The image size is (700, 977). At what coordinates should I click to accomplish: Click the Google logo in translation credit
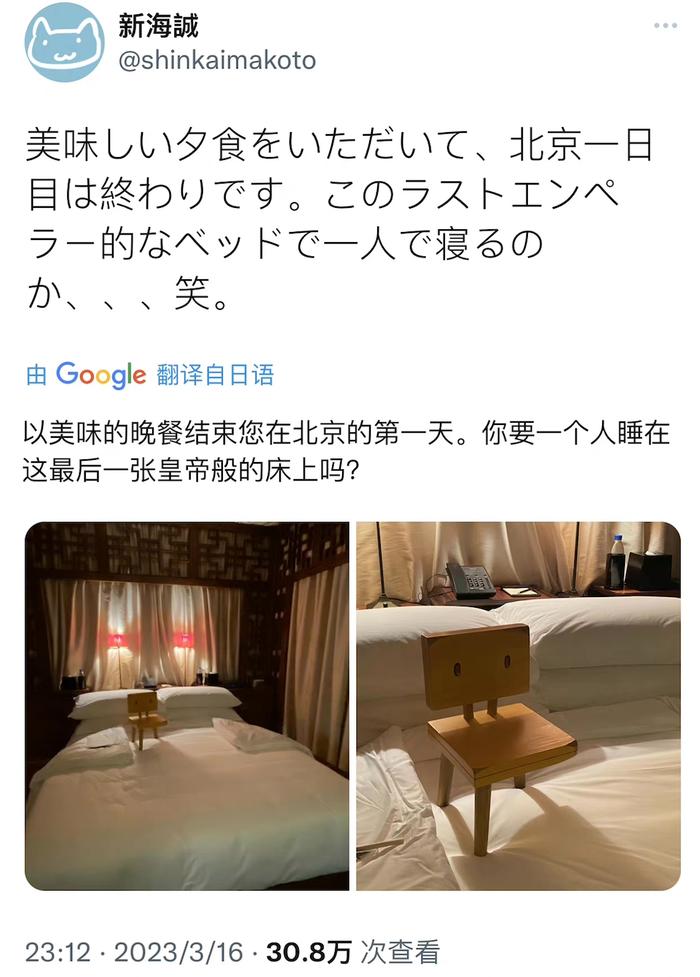tap(101, 375)
